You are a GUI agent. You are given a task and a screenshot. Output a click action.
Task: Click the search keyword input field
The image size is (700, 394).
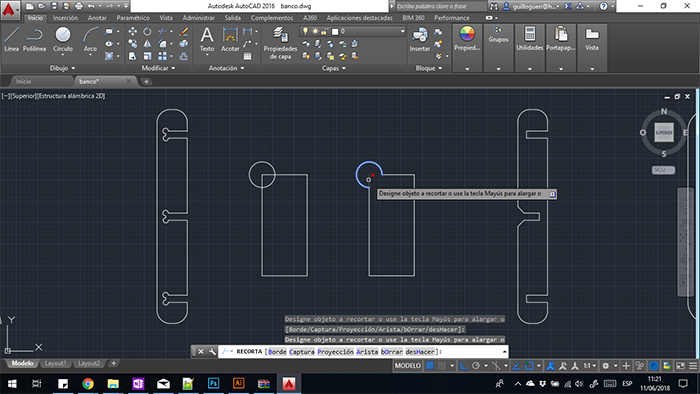click(x=441, y=6)
